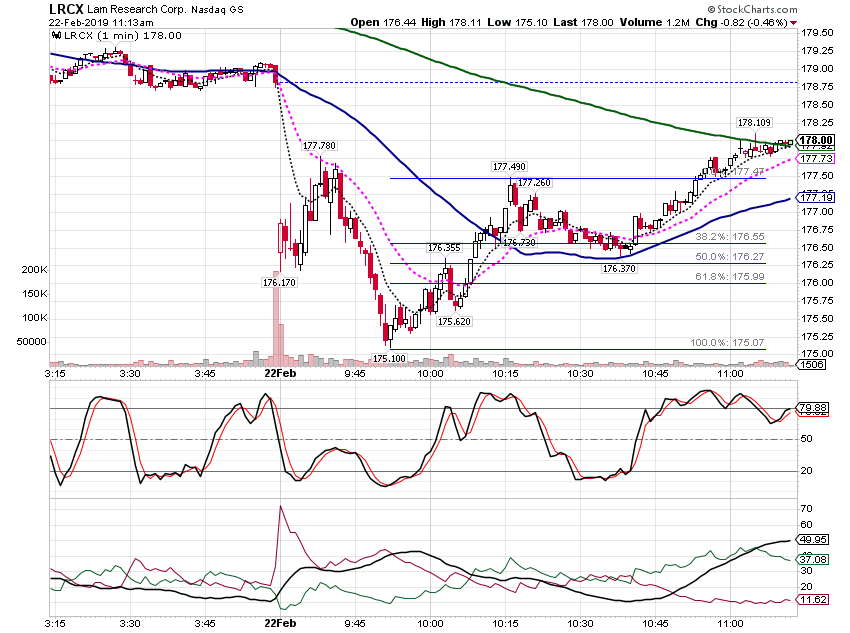Click the red 11.62 indicator tag
Image resolution: width=850 pixels, height=633 pixels.
[x=813, y=599]
